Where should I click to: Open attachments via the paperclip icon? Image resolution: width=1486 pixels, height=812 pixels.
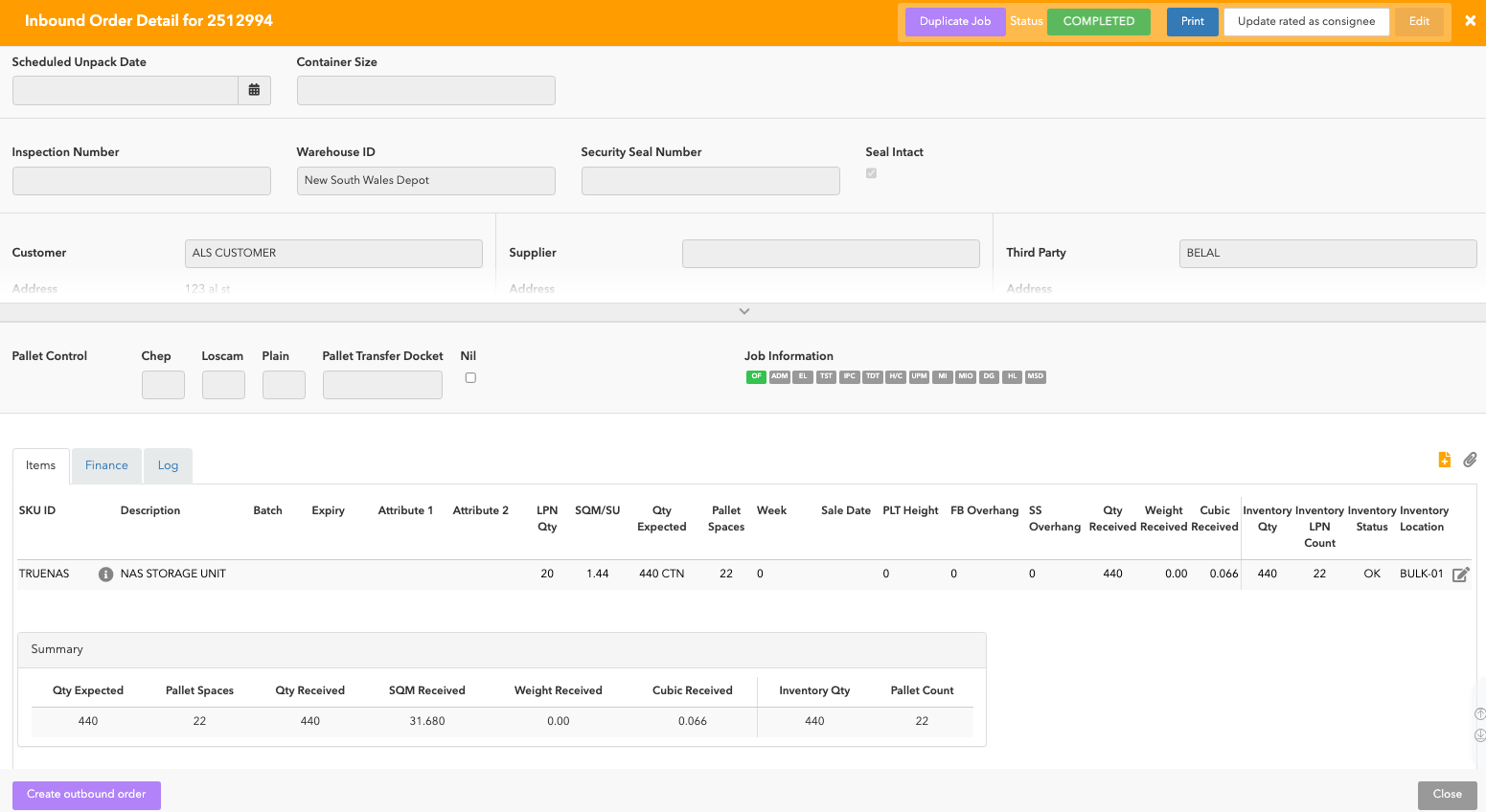coord(1470,460)
